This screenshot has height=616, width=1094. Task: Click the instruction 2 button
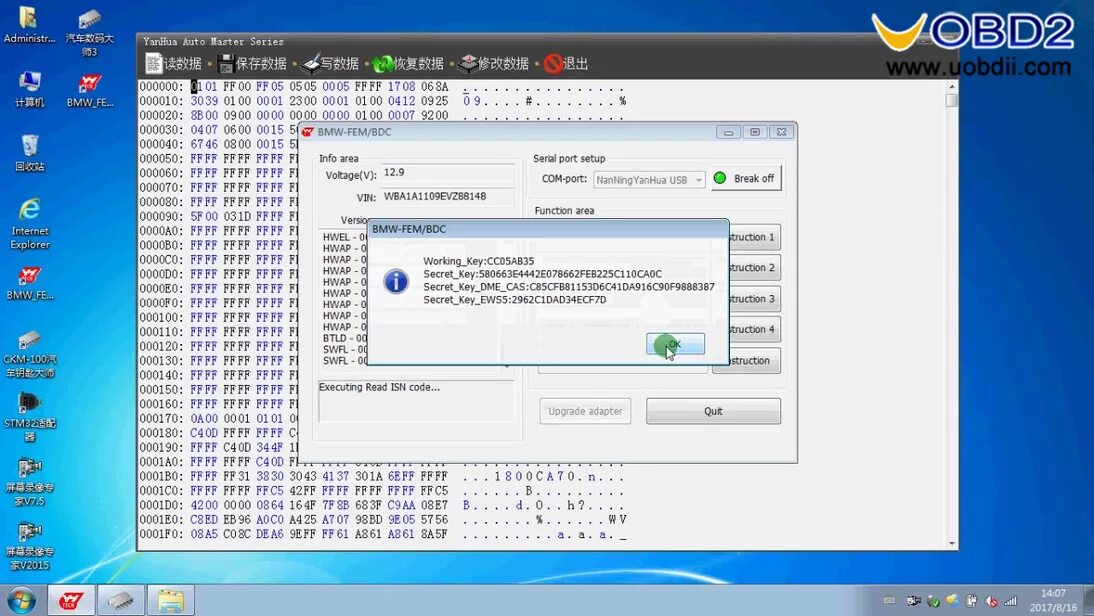click(754, 268)
